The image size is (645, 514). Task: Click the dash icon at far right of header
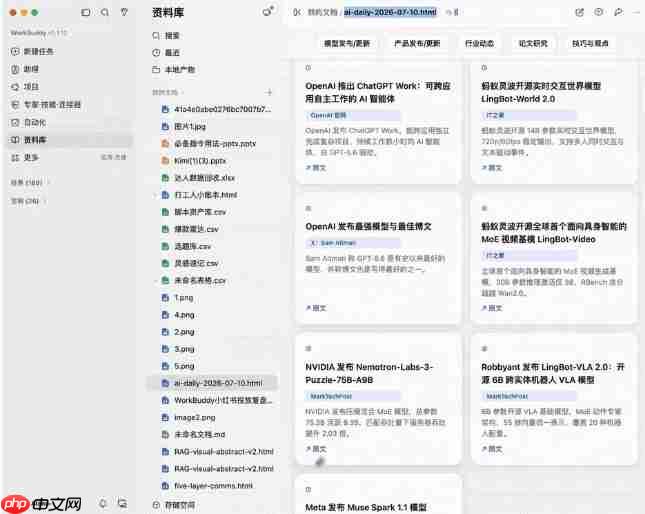(636, 12)
